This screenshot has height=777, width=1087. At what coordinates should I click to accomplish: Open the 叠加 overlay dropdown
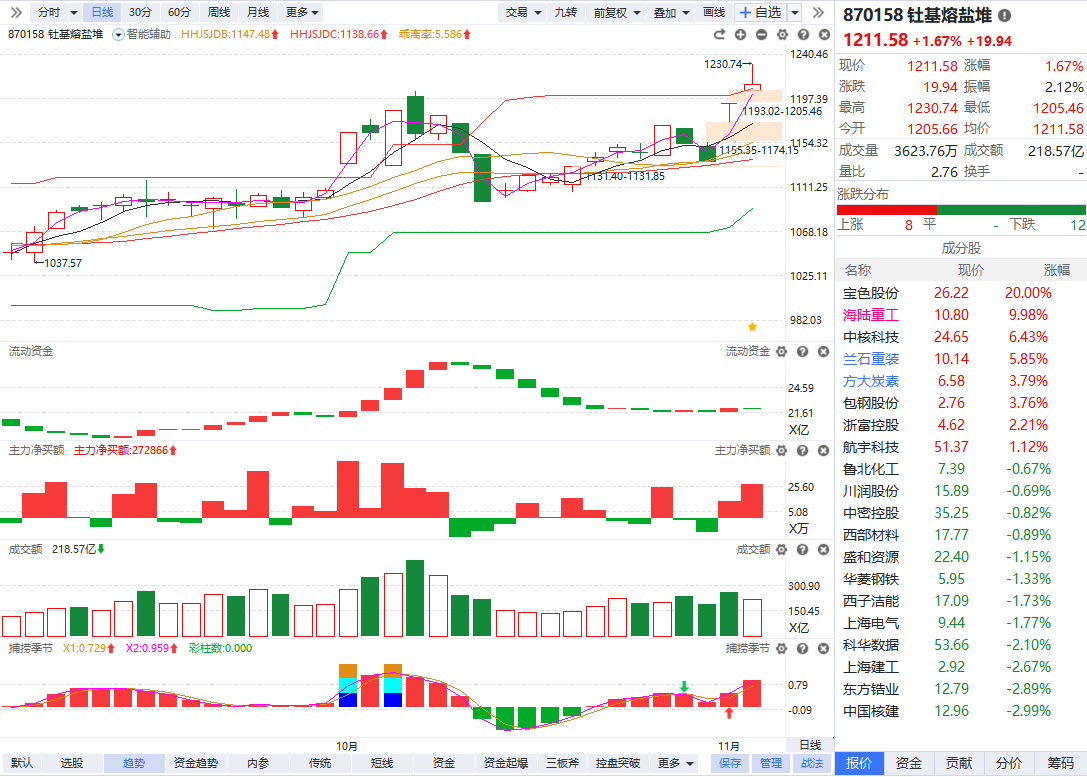(670, 12)
